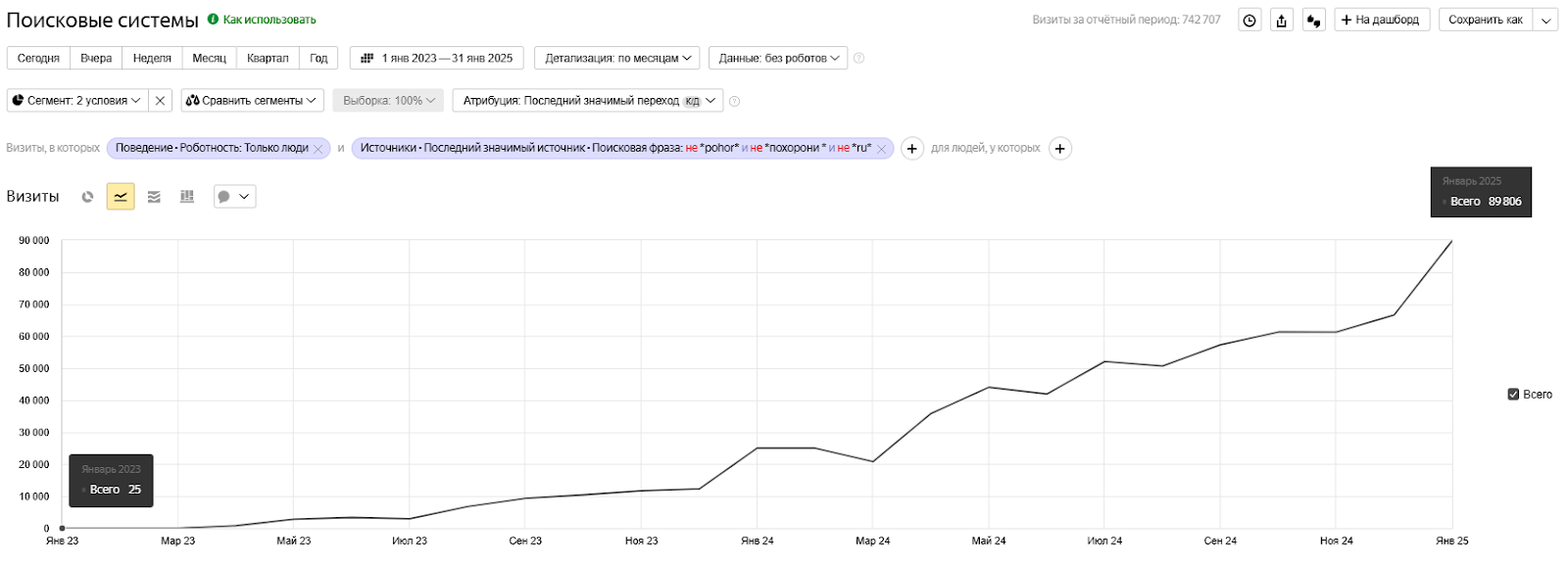Select the line chart view icon
This screenshot has height=566, width=1568.
[x=121, y=197]
